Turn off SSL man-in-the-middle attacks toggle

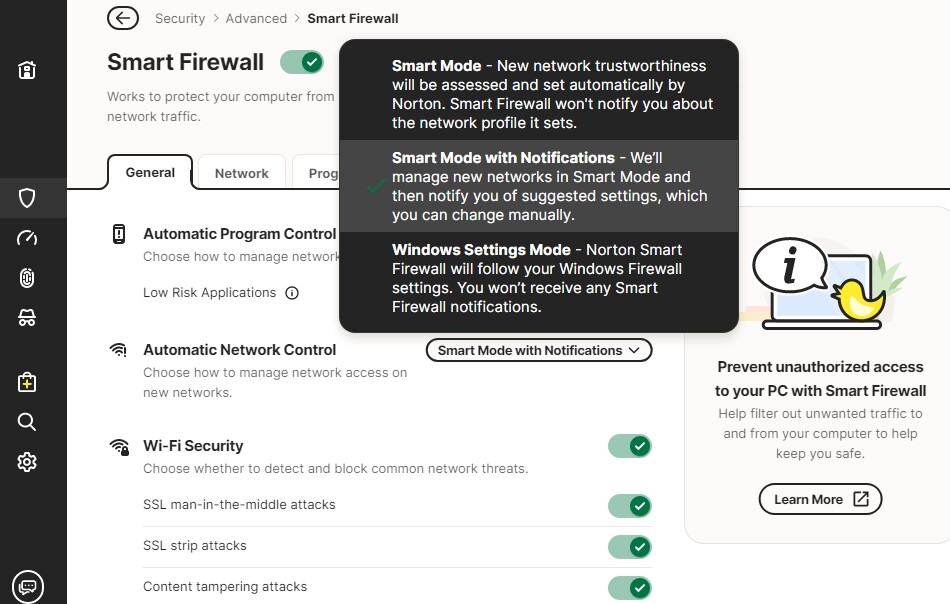coord(629,505)
